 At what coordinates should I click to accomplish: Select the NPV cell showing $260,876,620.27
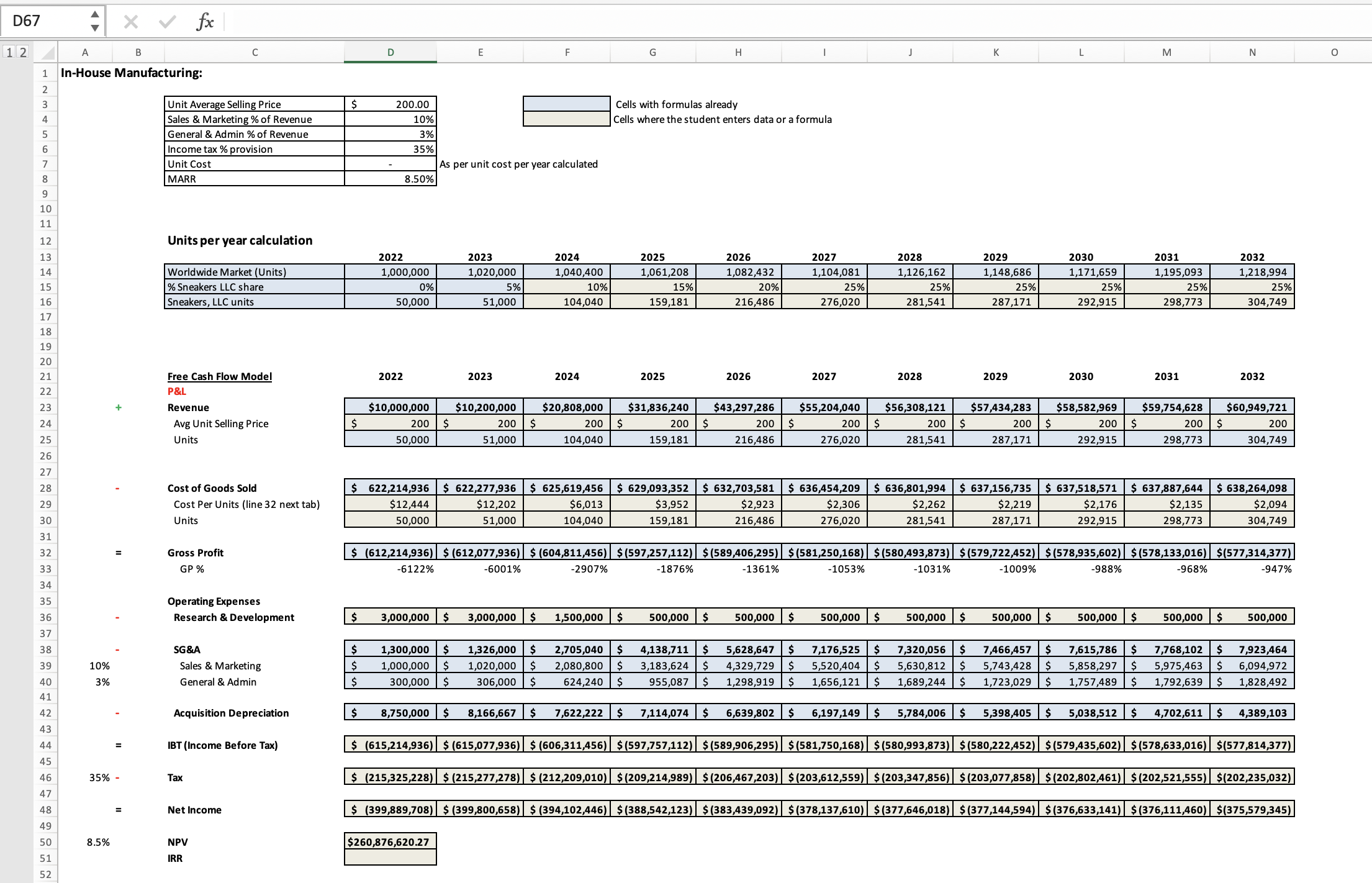pyautogui.click(x=390, y=842)
